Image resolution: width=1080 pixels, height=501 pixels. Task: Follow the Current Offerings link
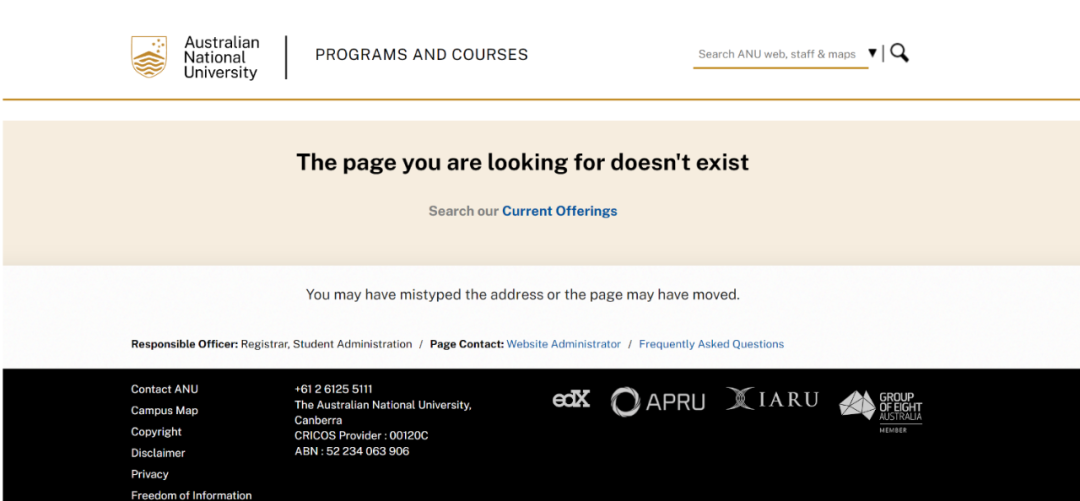(559, 211)
